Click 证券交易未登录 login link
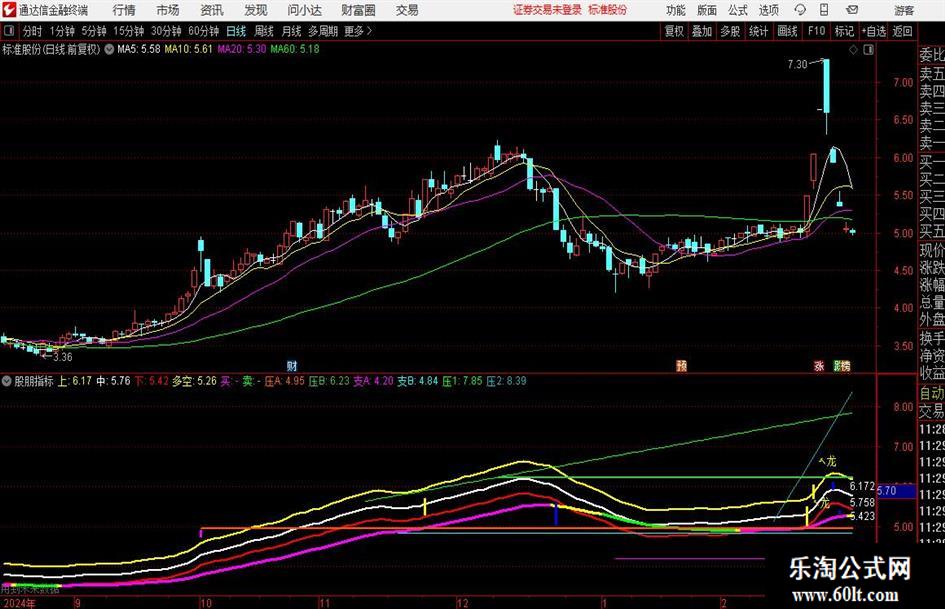 [547, 10]
